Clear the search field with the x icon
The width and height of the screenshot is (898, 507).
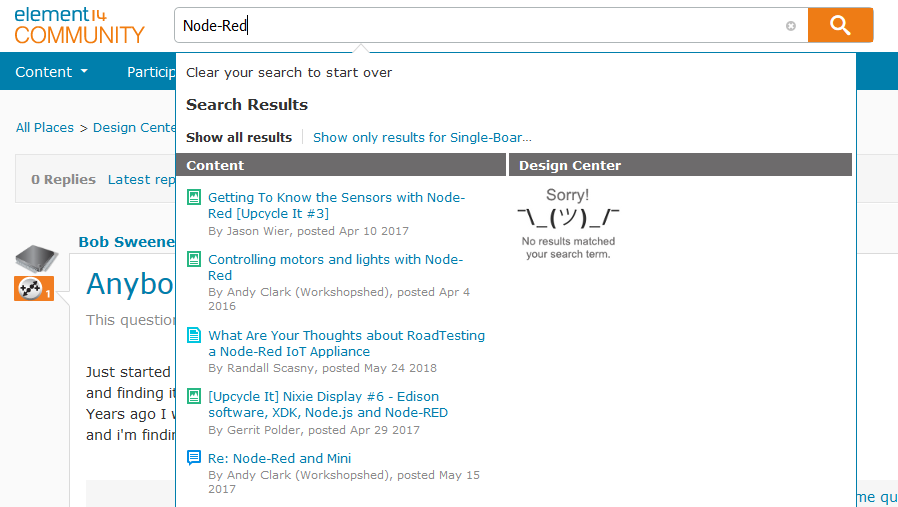[x=791, y=26]
